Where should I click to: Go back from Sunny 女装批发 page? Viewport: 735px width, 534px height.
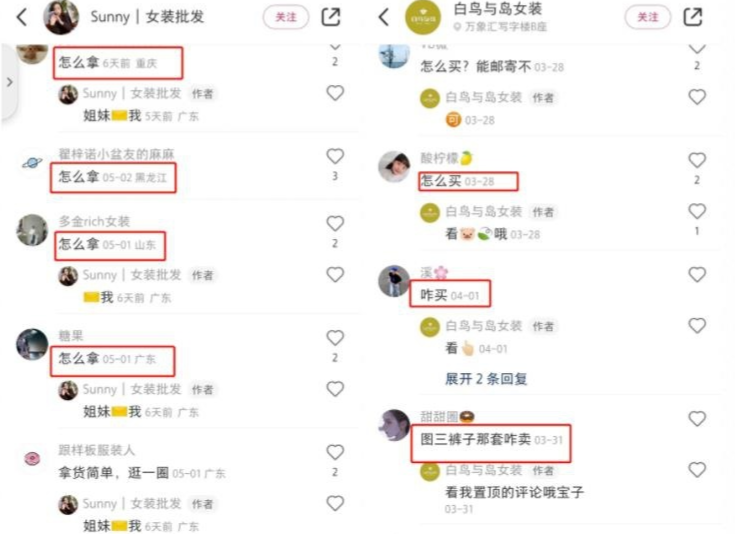tap(22, 17)
